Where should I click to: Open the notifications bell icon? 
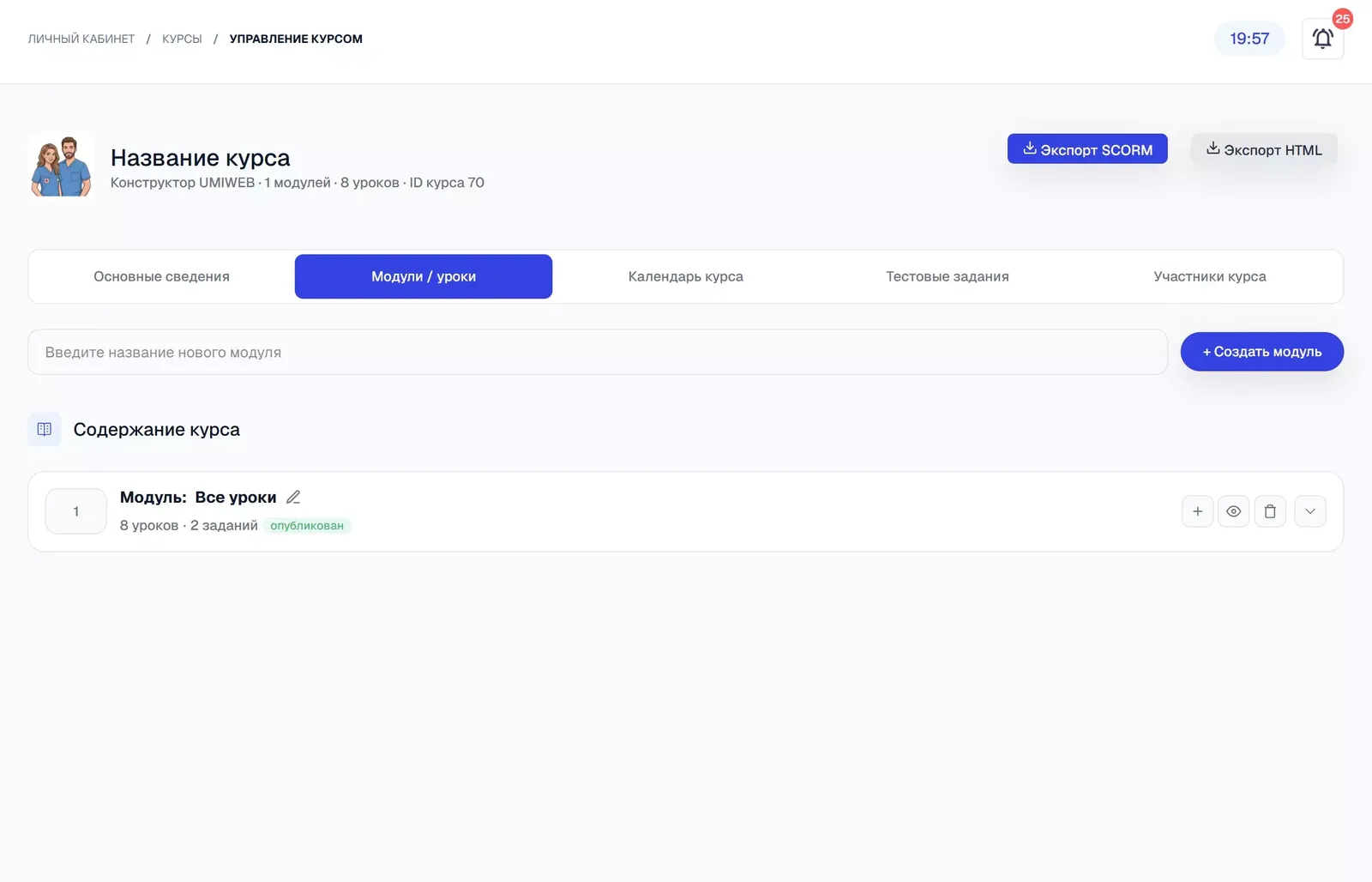click(x=1322, y=39)
